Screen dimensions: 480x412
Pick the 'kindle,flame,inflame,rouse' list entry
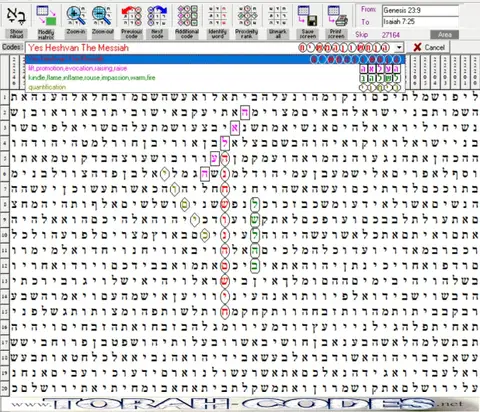(x=215, y=78)
